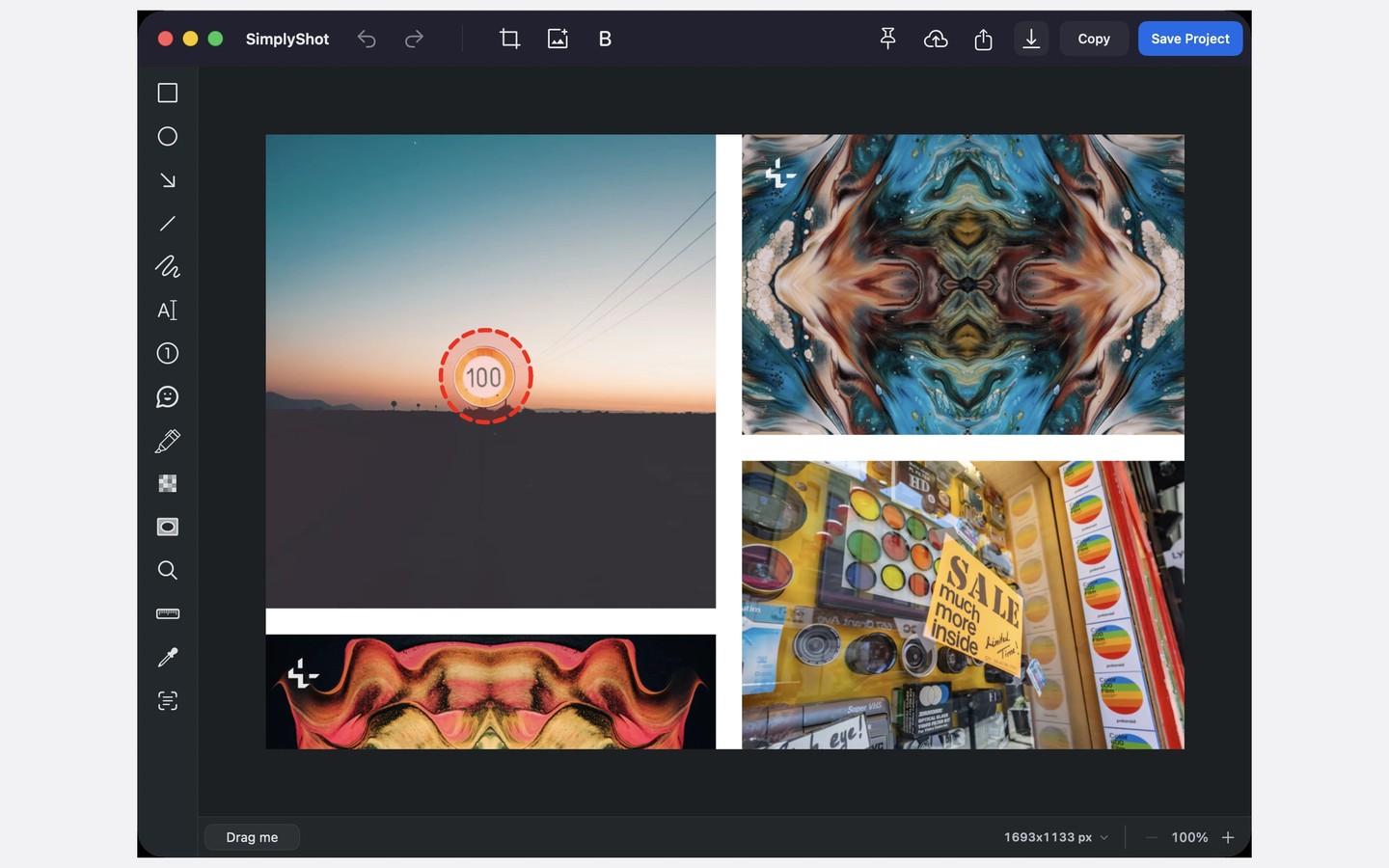1389x868 pixels.
Task: Choose the Arrow annotation tool
Action: [168, 180]
